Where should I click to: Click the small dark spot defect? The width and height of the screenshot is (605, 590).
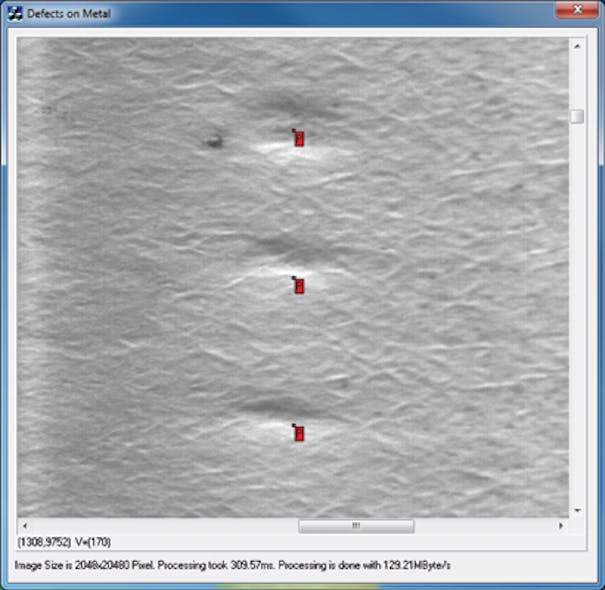213,141
